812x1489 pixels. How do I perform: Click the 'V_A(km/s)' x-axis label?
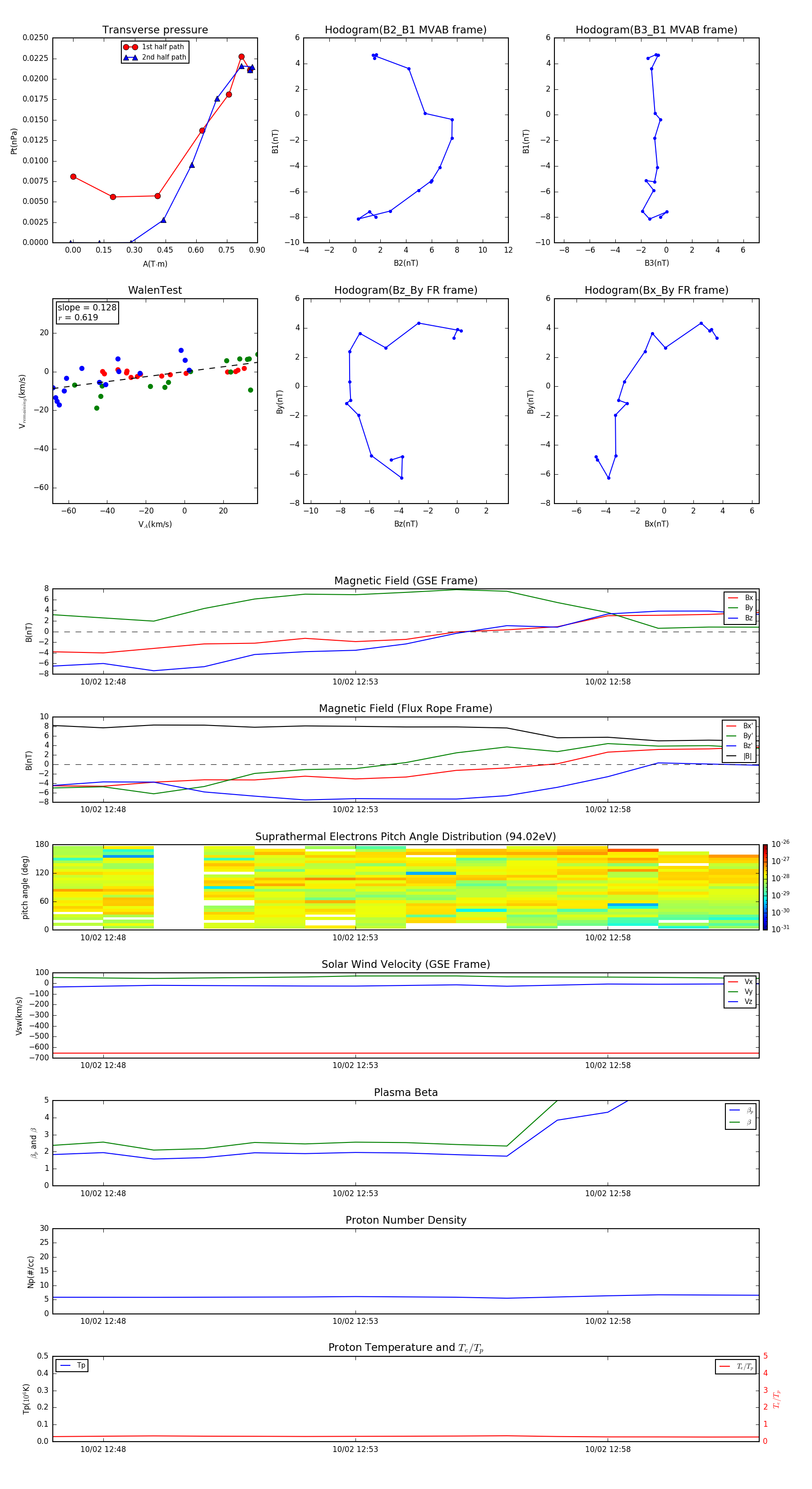tap(155, 524)
